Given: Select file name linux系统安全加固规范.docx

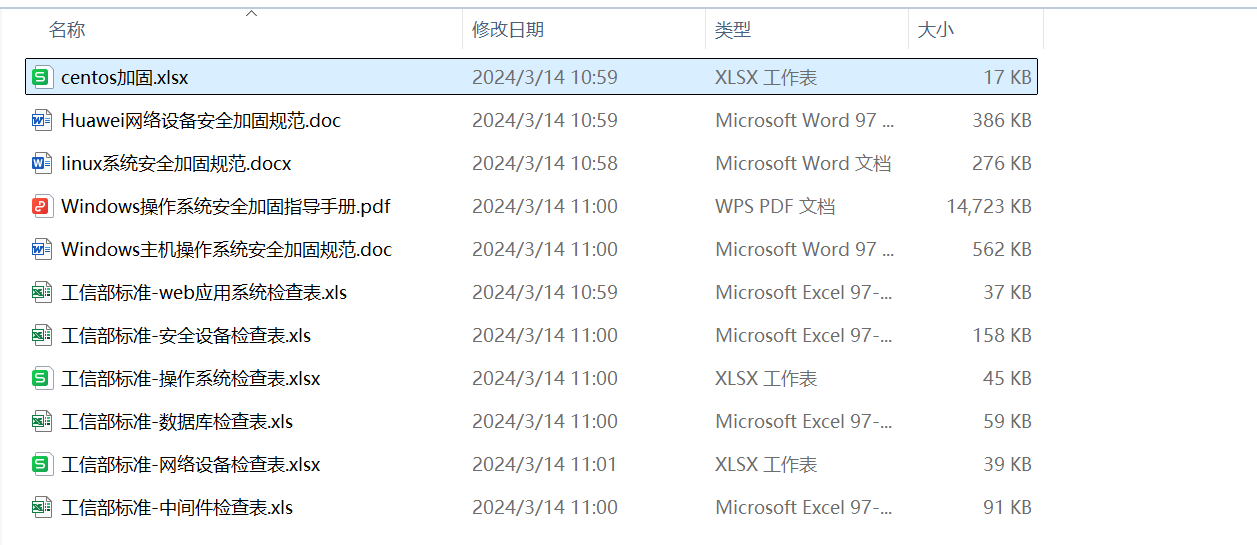Looking at the screenshot, I should [176, 163].
